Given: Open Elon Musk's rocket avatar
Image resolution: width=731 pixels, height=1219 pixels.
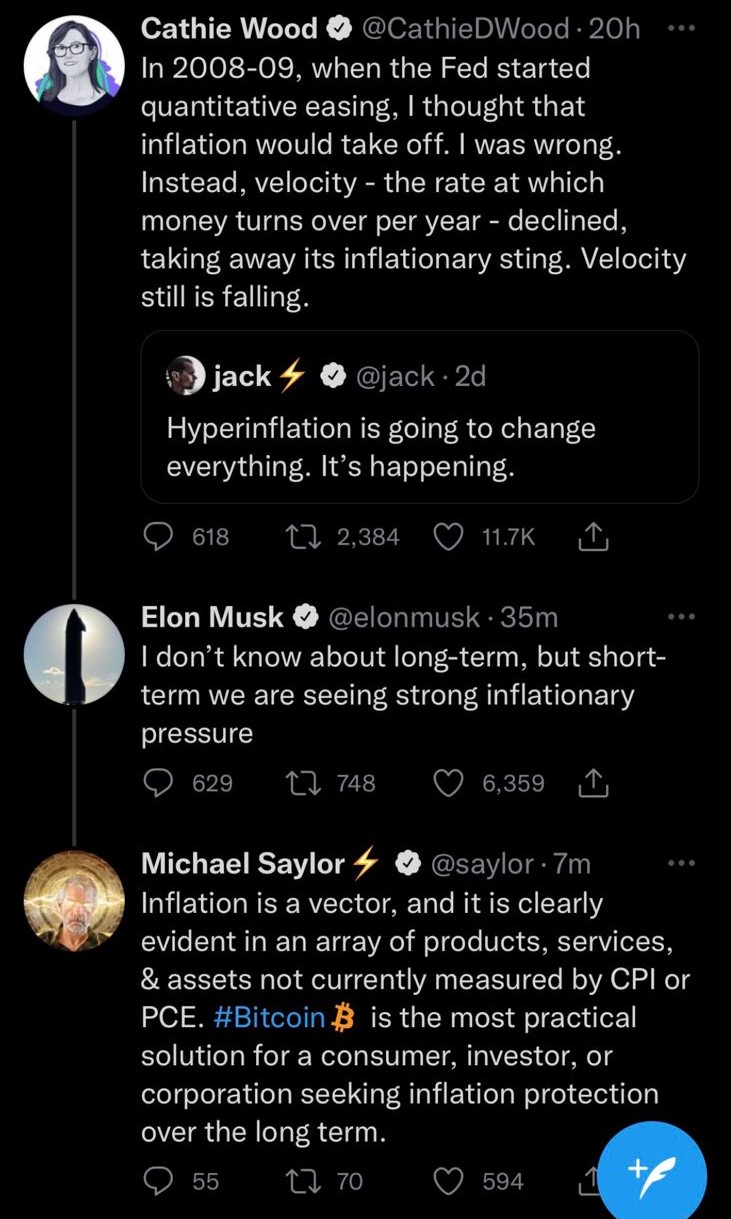Looking at the screenshot, I should [x=74, y=654].
